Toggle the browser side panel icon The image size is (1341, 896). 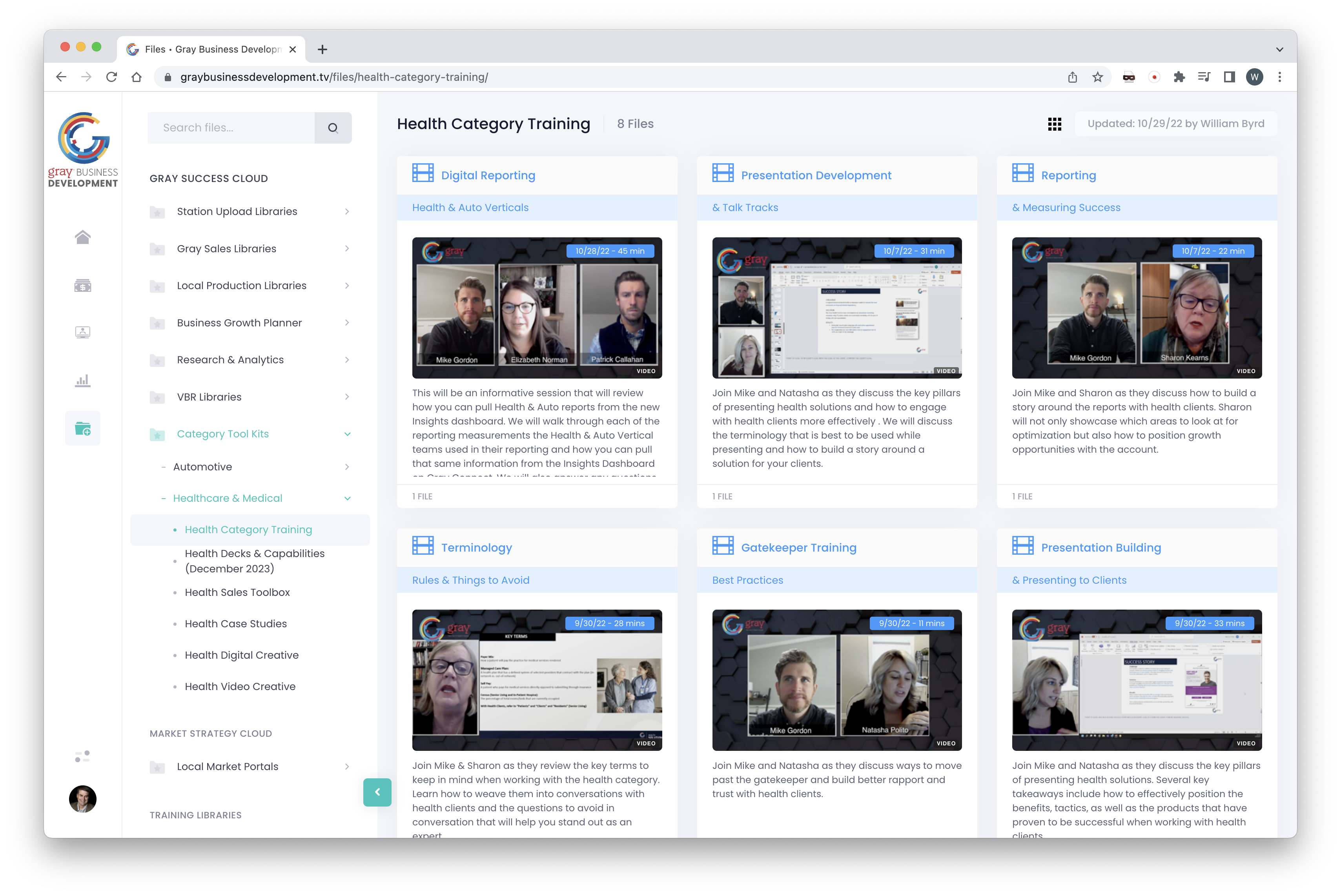pyautogui.click(x=1229, y=77)
